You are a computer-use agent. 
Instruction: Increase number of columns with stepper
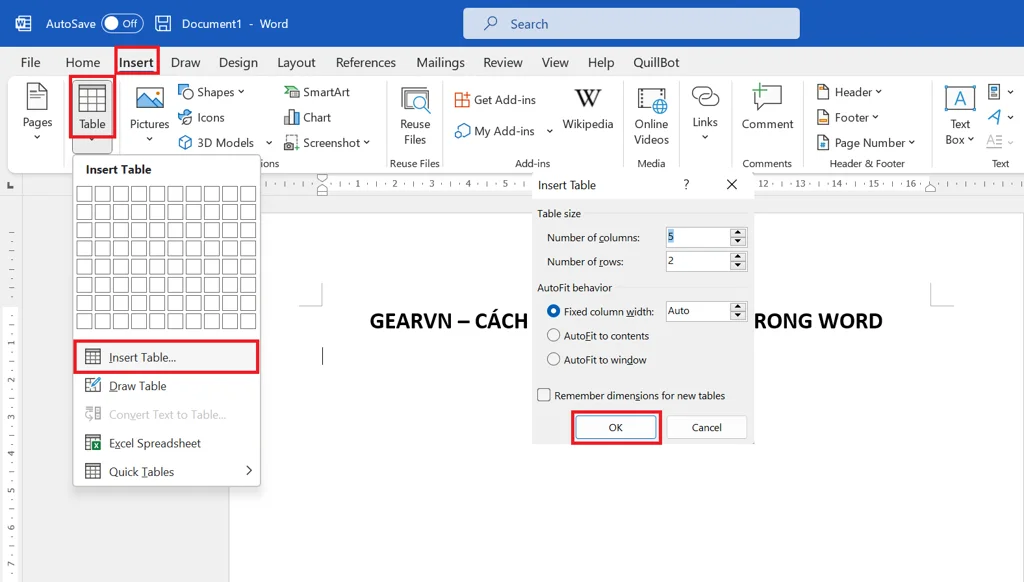point(738,232)
